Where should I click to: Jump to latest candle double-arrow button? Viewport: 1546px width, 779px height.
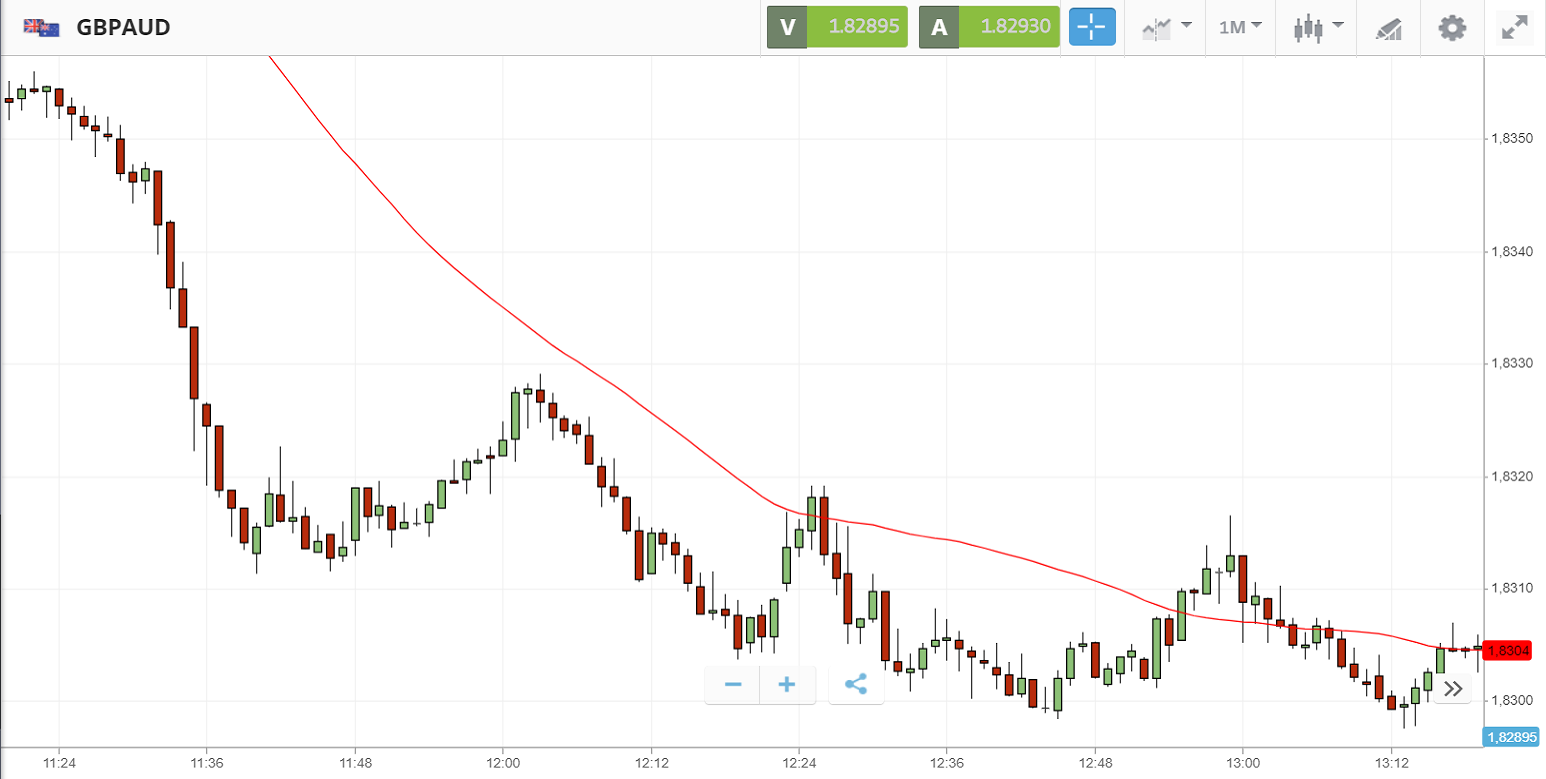1453,688
